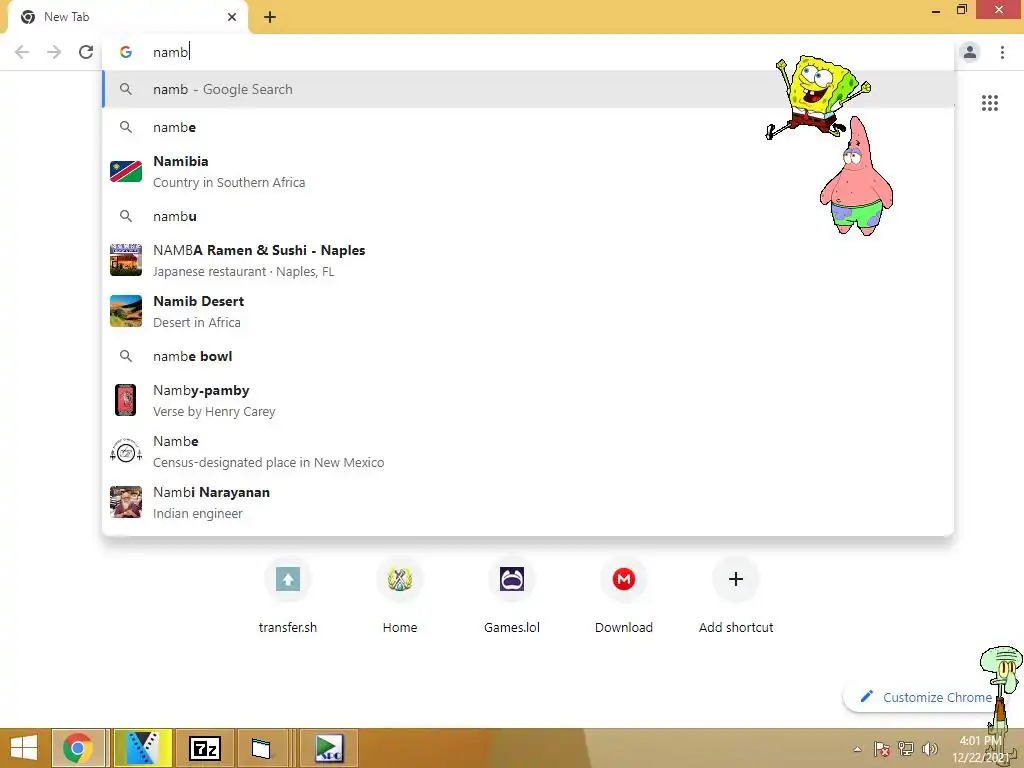Screen dimensions: 1024x768
Task: Click the browser forward arrow
Action: pyautogui.click(x=54, y=52)
